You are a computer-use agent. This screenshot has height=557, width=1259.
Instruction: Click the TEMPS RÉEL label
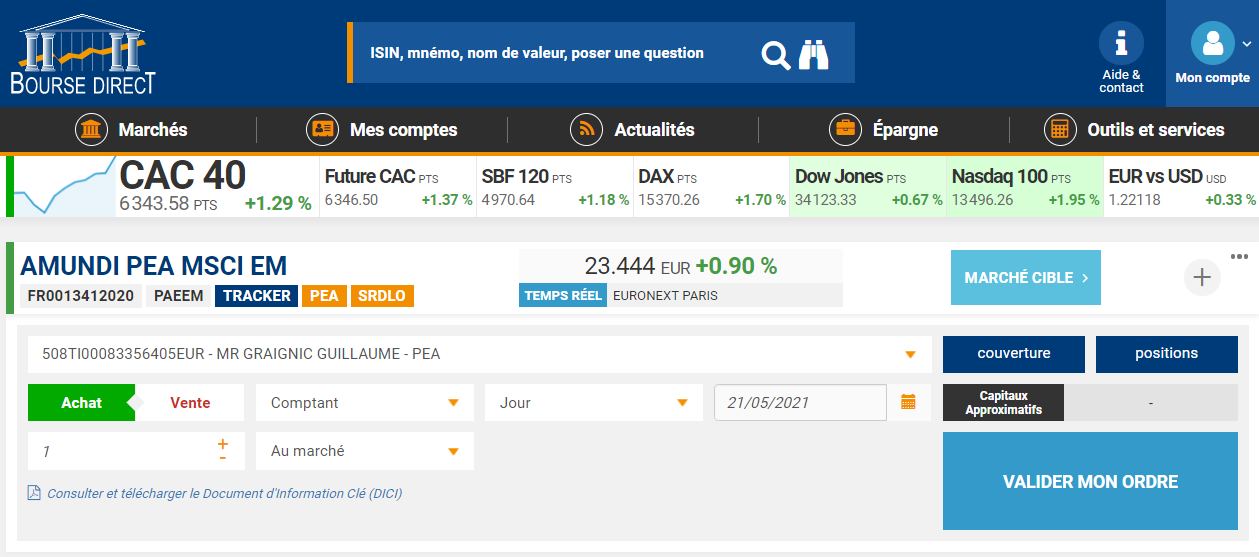[563, 296]
